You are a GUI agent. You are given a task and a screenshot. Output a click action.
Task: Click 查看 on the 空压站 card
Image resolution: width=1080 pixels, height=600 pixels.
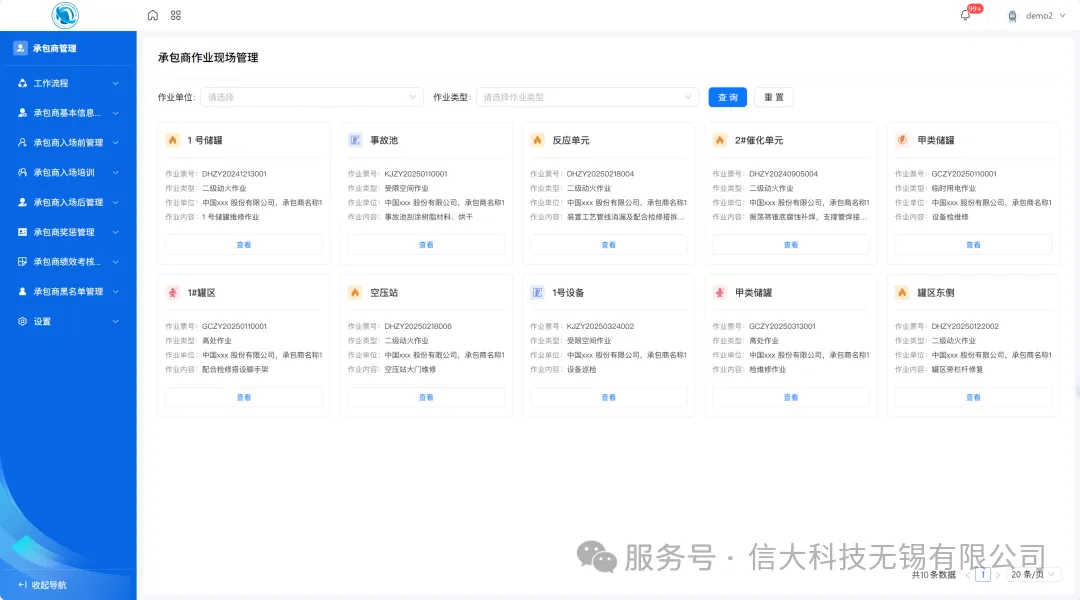pyautogui.click(x=426, y=397)
